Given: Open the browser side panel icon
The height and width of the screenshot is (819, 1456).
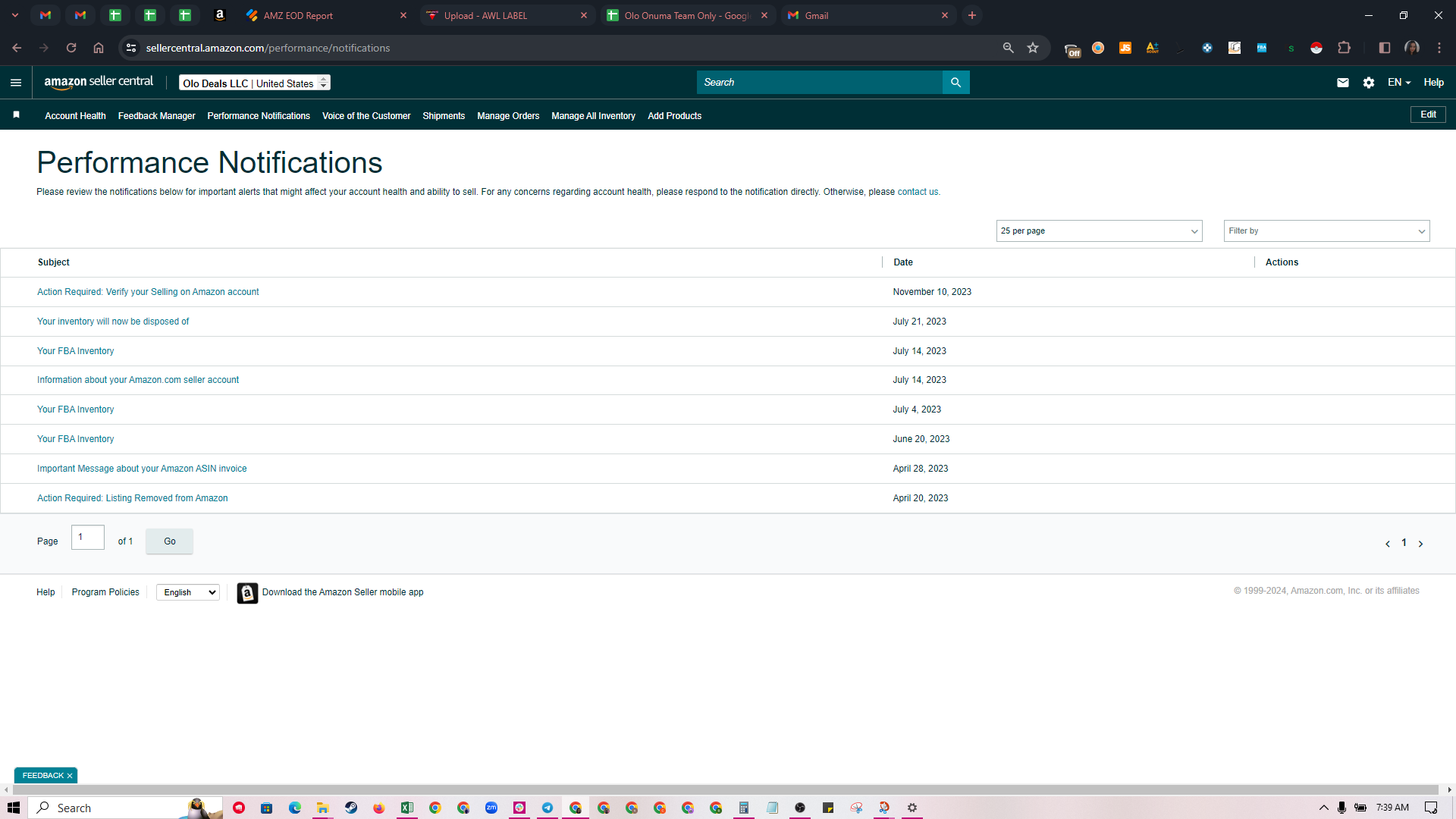Looking at the screenshot, I should (1385, 48).
